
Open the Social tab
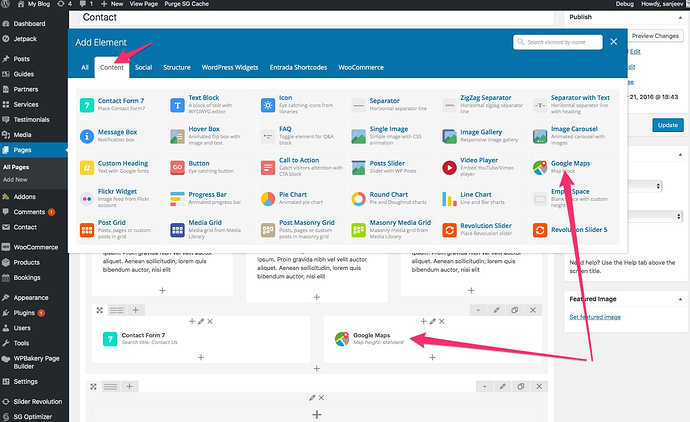143,67
